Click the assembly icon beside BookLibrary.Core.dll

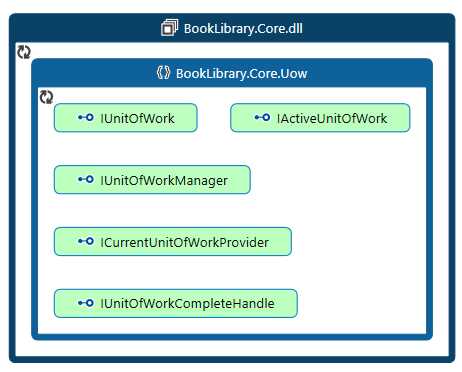click(170, 27)
